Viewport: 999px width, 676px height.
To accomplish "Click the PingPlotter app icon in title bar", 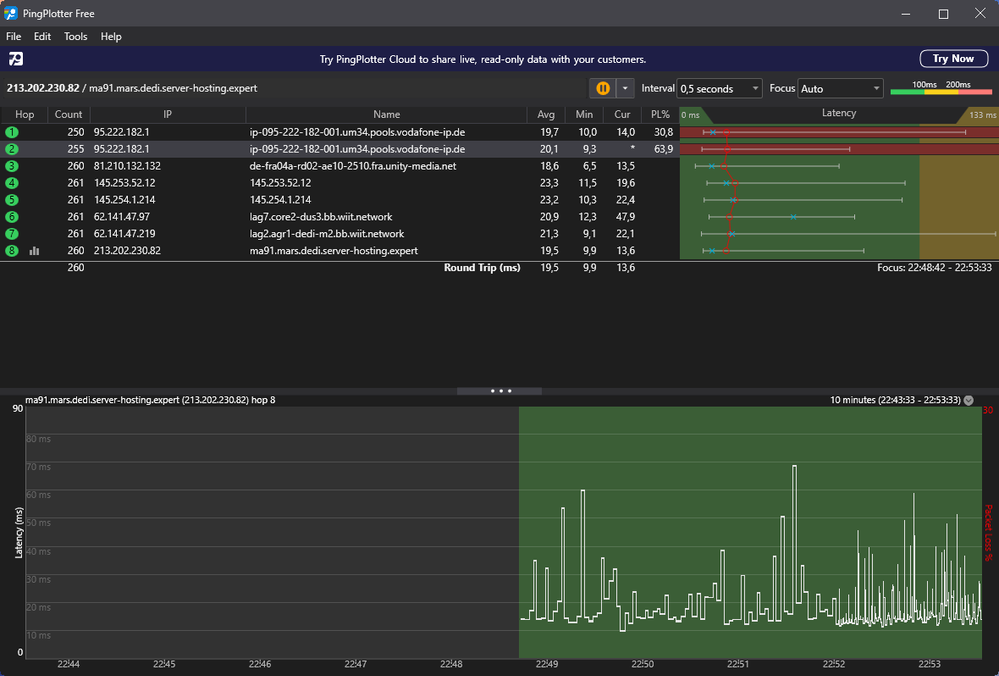I will 11,13.
